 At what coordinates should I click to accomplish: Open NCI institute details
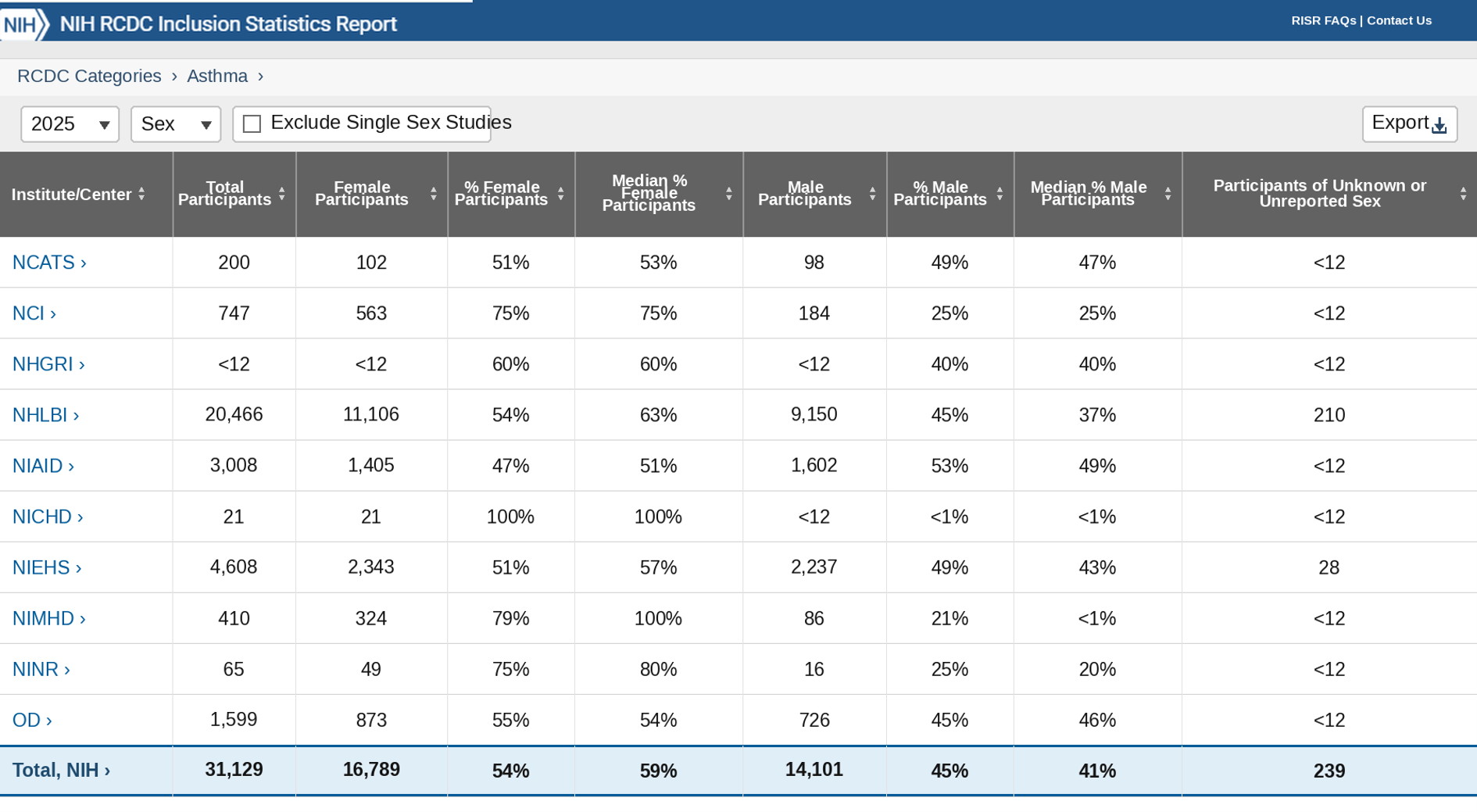click(34, 313)
